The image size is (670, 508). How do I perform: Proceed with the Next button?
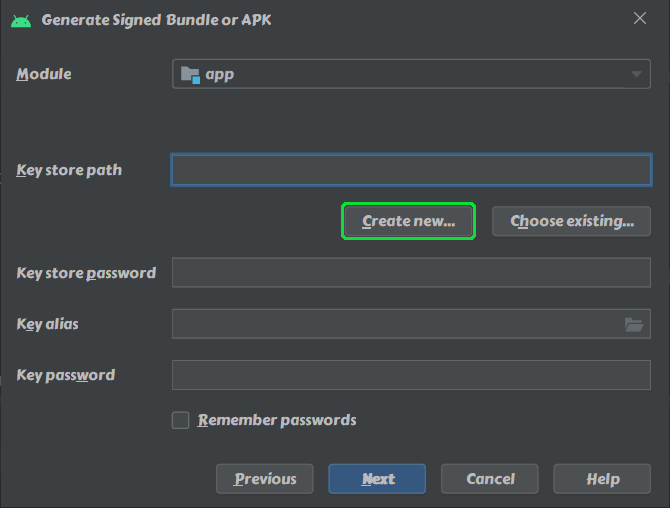tap(377, 479)
